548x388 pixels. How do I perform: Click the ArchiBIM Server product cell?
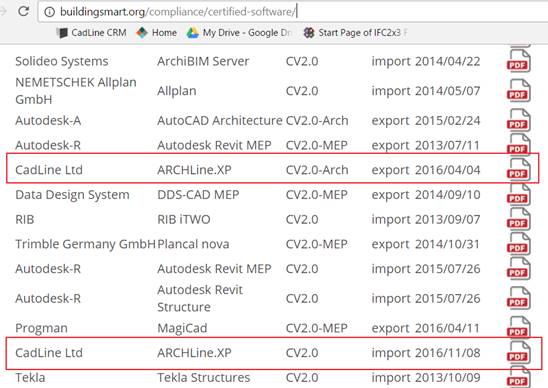pos(203,61)
